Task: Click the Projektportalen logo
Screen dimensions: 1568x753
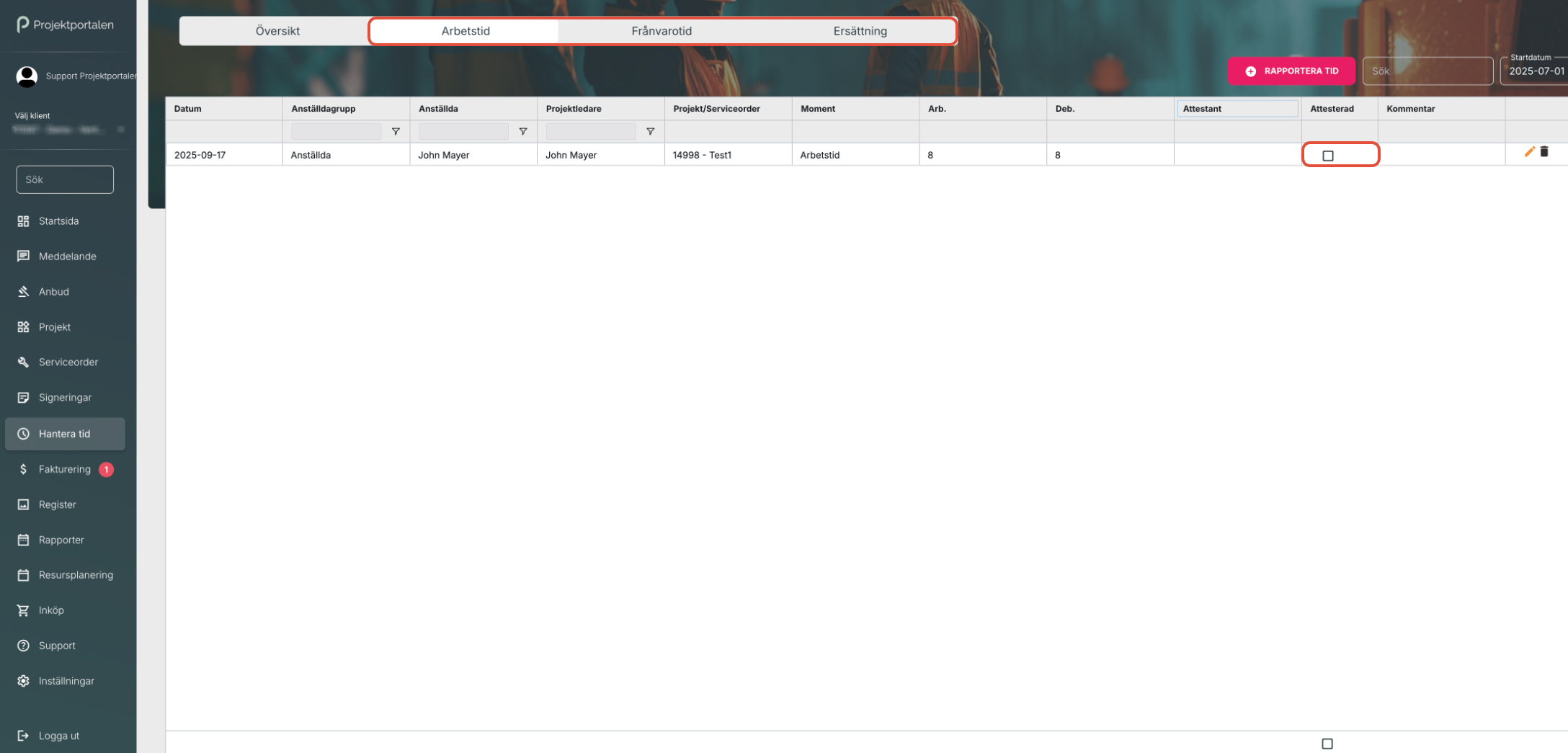Action: click(x=65, y=24)
